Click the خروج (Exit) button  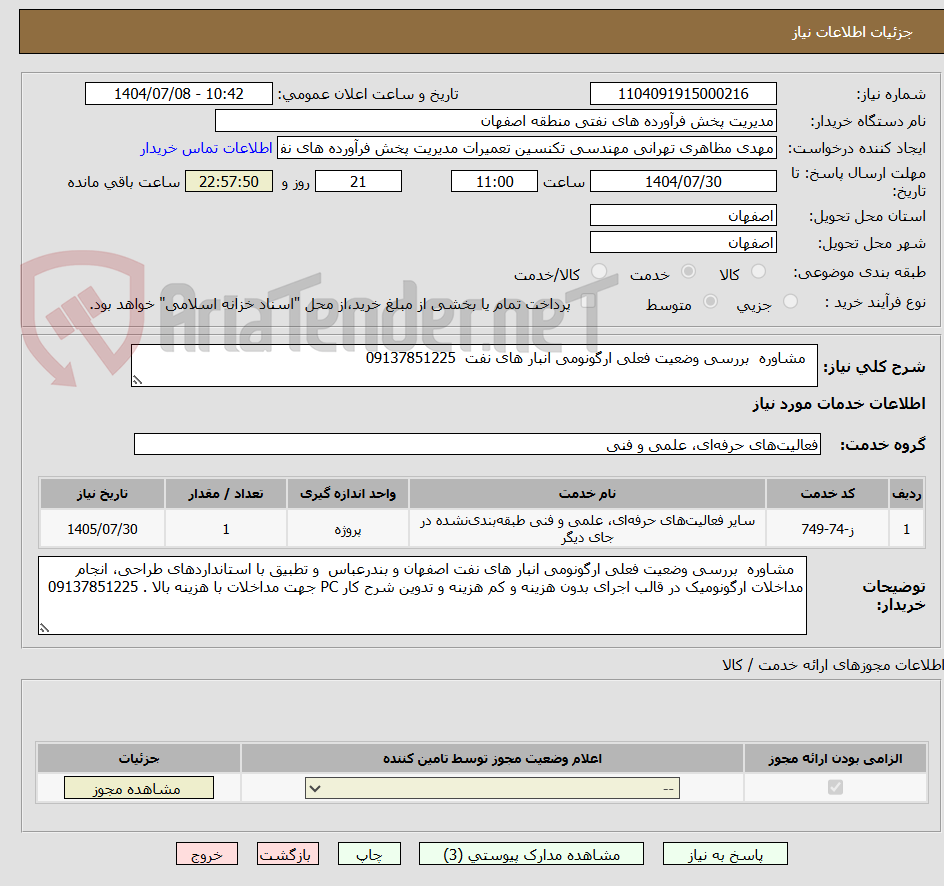pos(206,853)
